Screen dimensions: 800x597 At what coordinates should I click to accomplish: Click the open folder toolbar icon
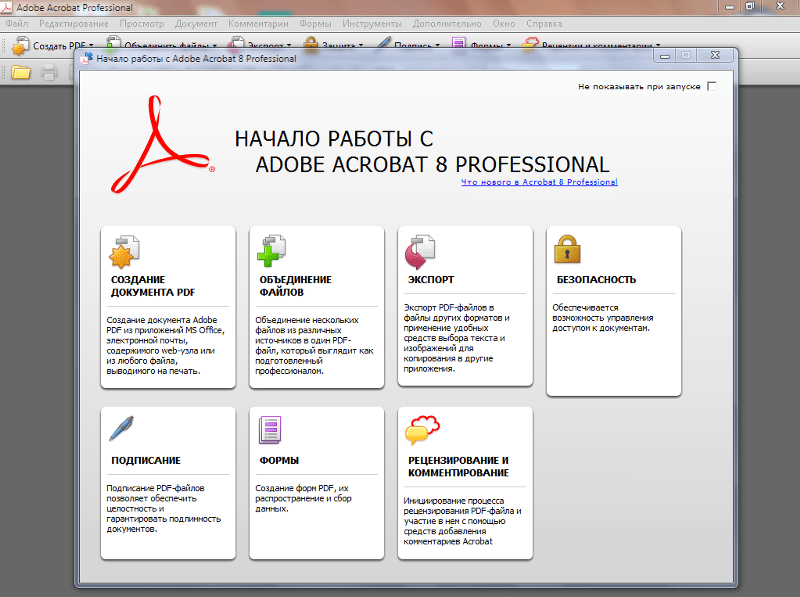21,72
